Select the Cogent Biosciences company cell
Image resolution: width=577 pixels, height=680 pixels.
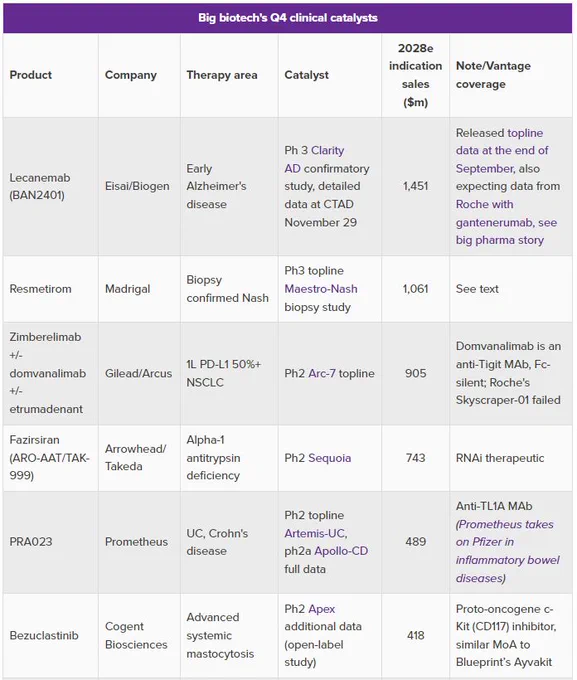[136, 635]
